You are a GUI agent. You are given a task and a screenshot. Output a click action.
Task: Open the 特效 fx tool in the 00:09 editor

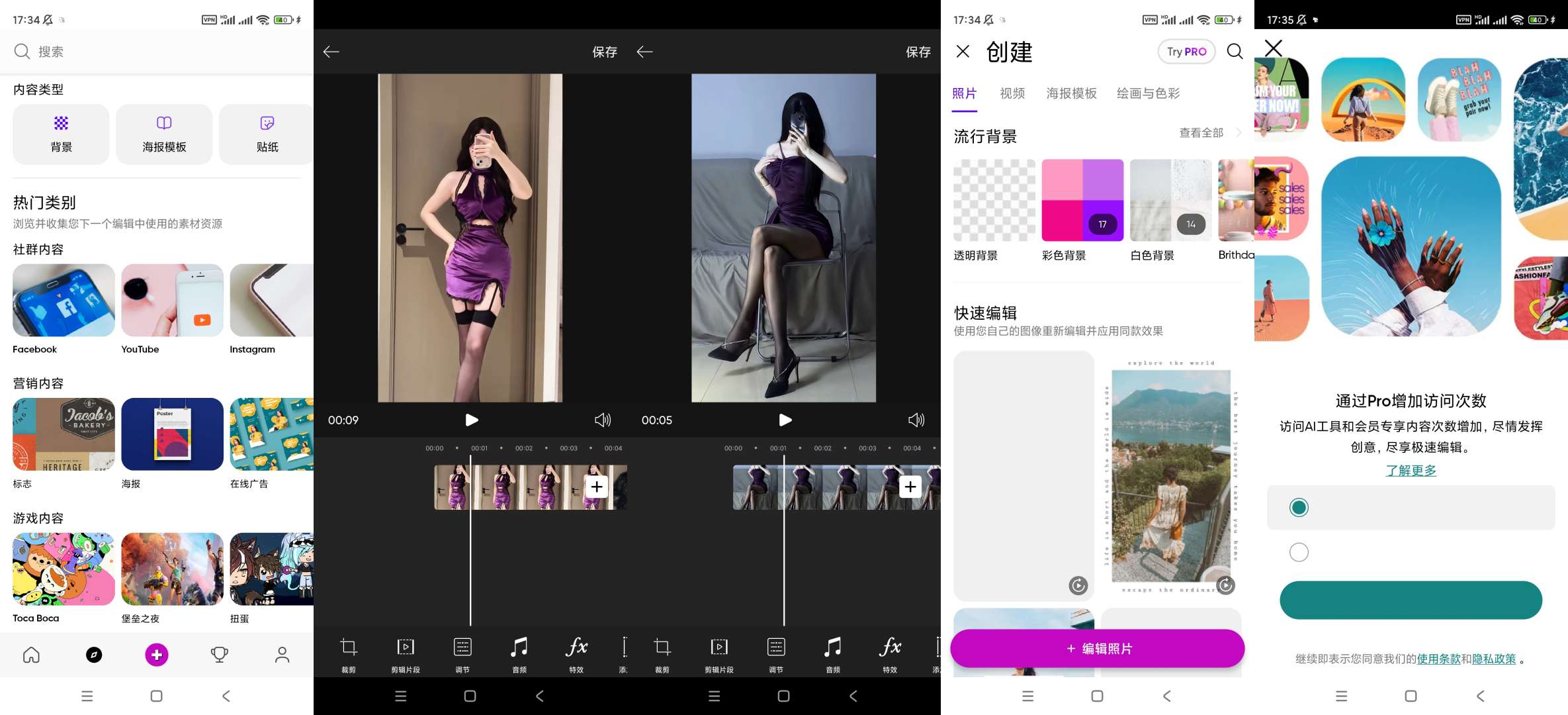[576, 654]
